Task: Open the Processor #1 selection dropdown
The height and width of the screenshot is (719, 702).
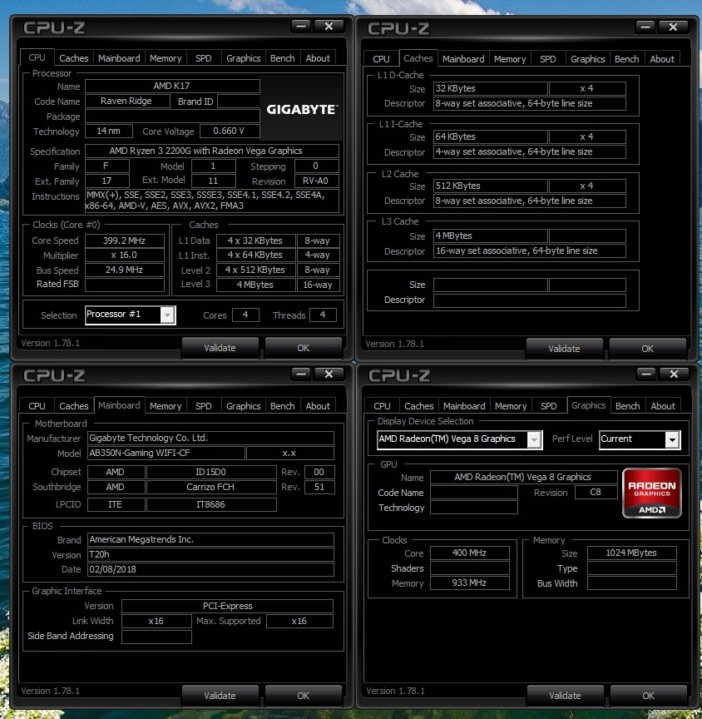Action: pyautogui.click(x=130, y=315)
